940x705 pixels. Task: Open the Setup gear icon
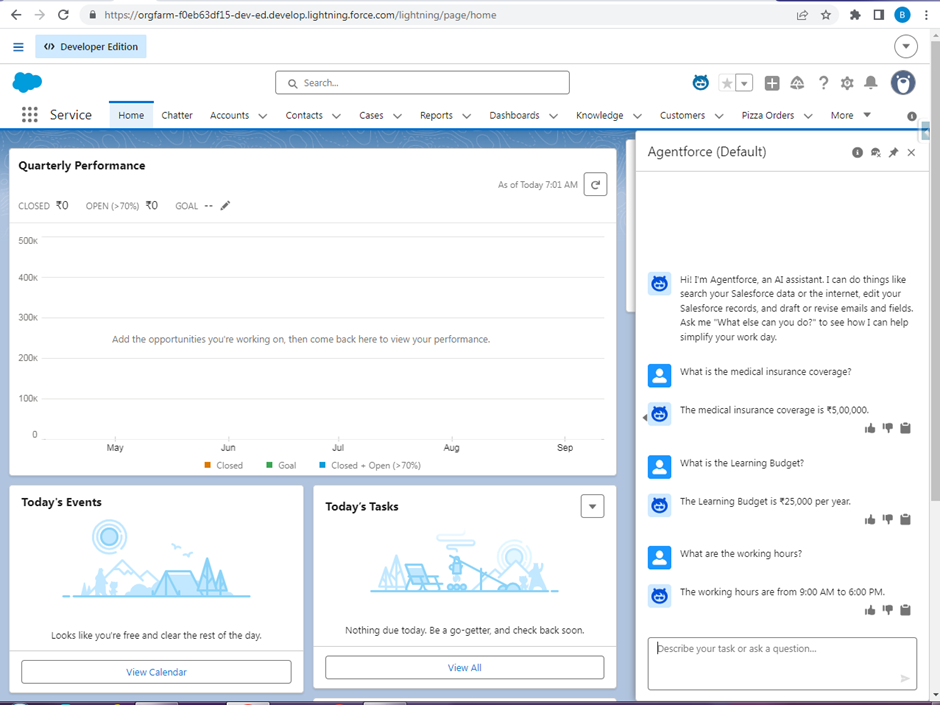(x=846, y=83)
